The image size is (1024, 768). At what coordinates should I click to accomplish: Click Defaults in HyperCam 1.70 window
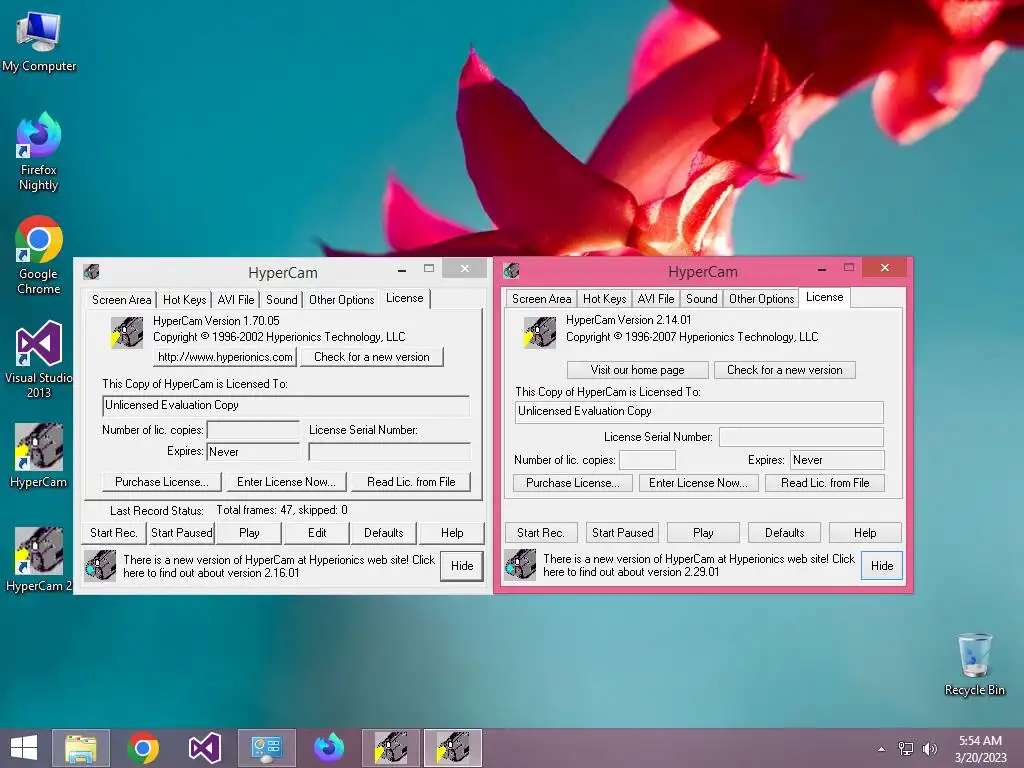click(x=383, y=533)
